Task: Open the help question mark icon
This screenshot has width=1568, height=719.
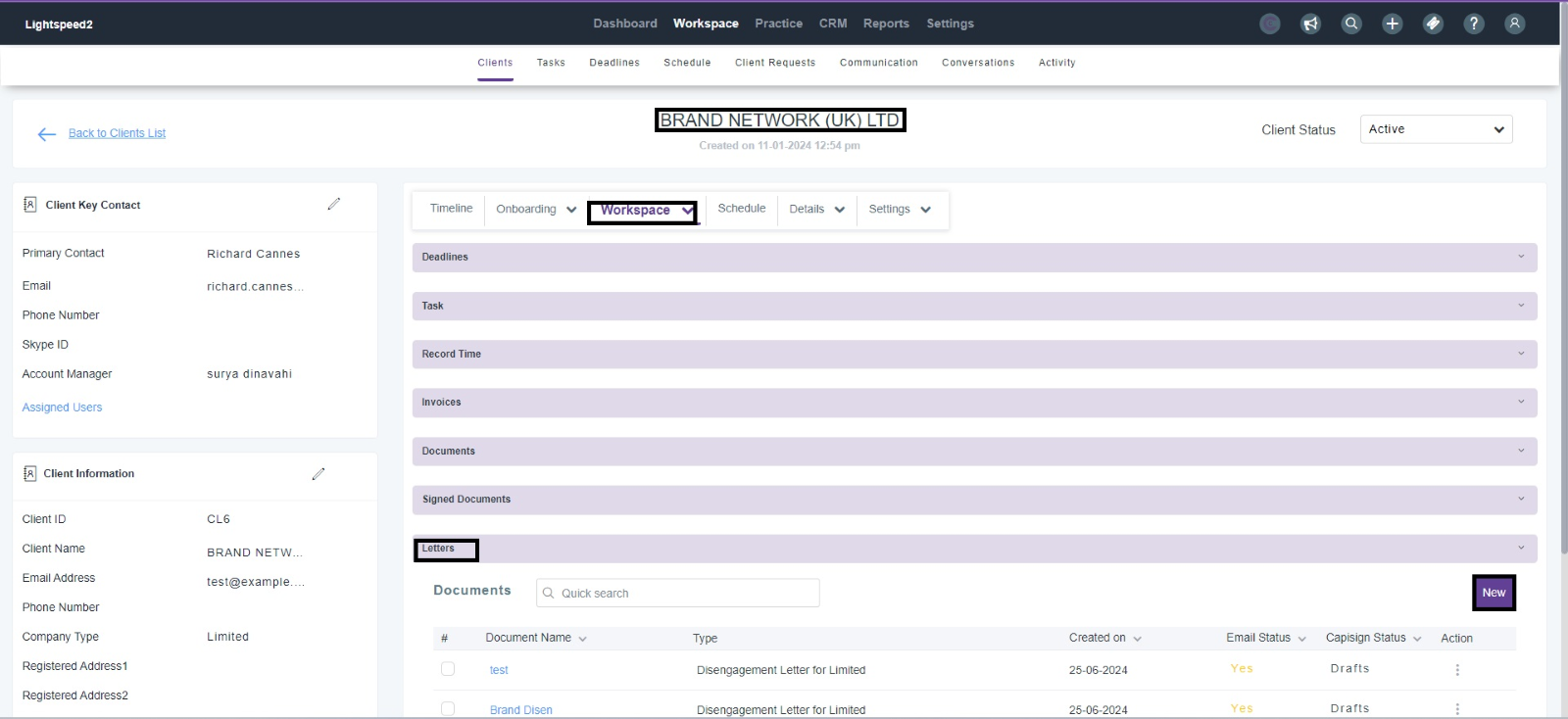Action: click(x=1474, y=24)
